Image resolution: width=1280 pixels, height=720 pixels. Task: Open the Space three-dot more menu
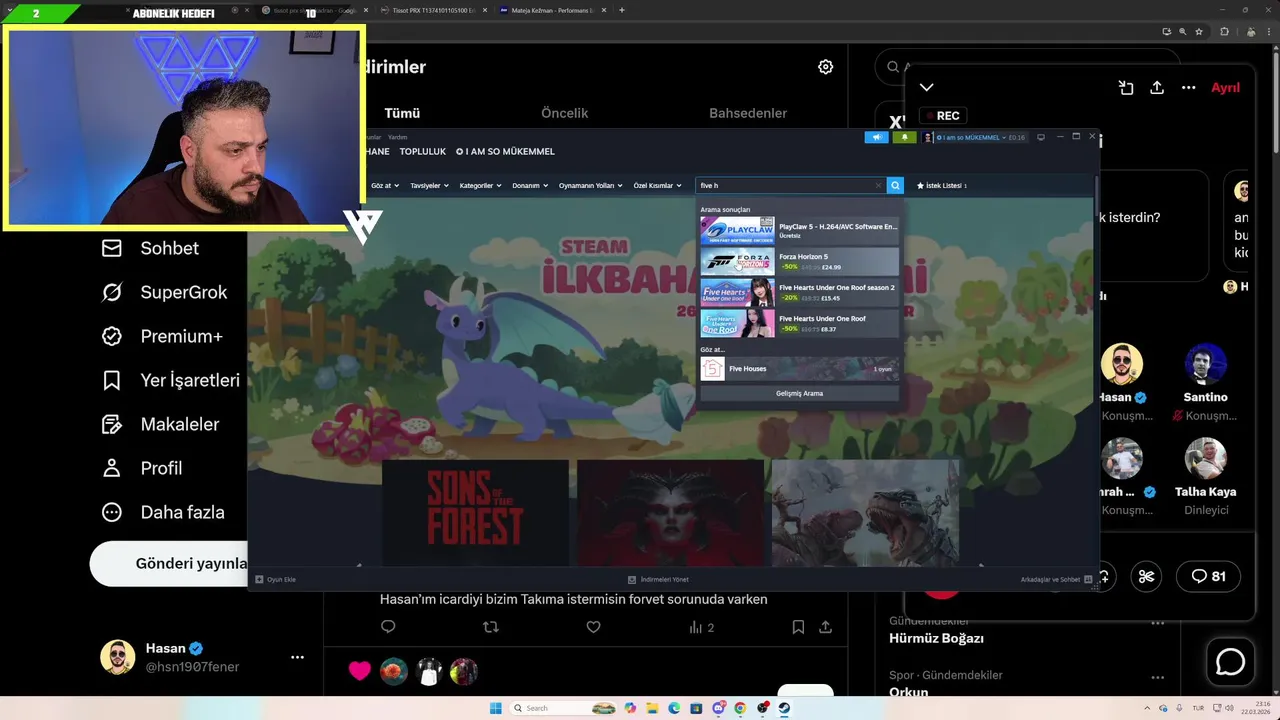[x=1188, y=88]
